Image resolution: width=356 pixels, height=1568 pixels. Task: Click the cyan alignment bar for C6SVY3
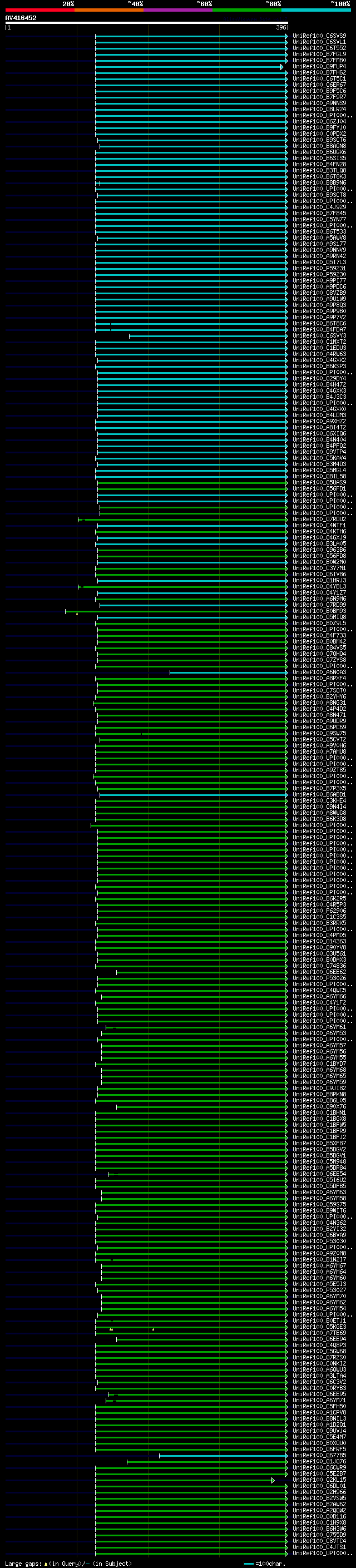208,336
